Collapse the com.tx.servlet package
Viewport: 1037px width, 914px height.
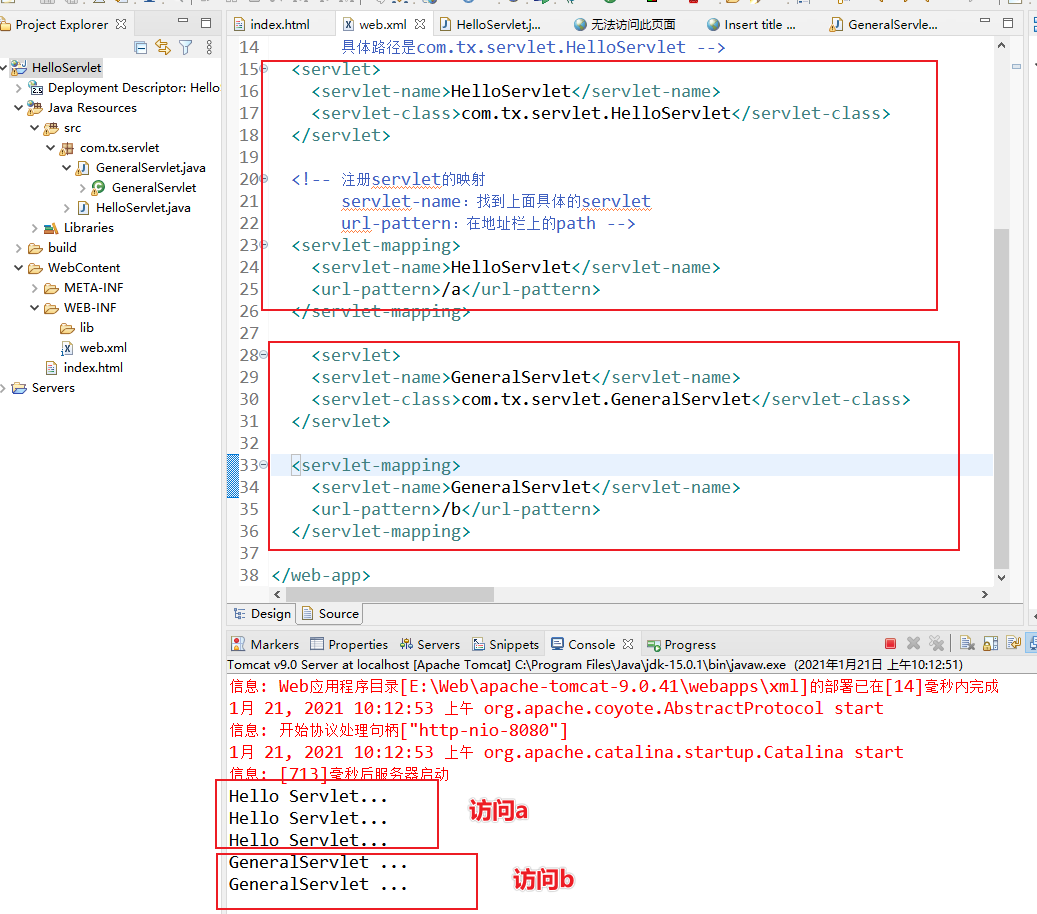(x=50, y=147)
